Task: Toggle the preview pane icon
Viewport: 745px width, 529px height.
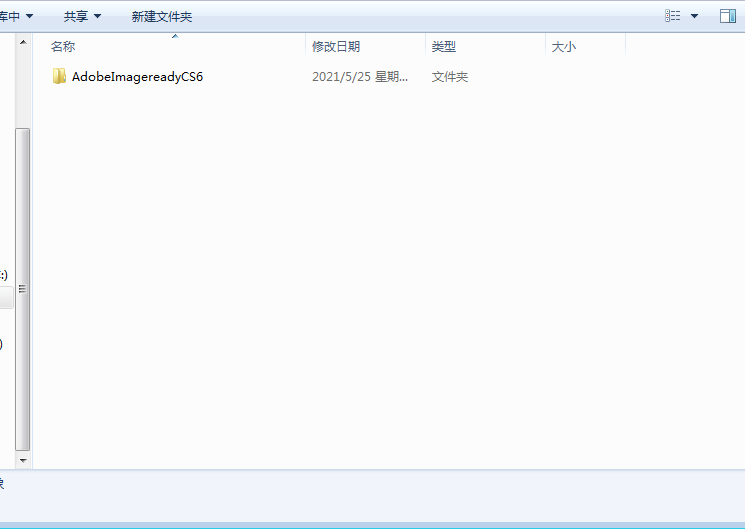Action: pos(727,16)
